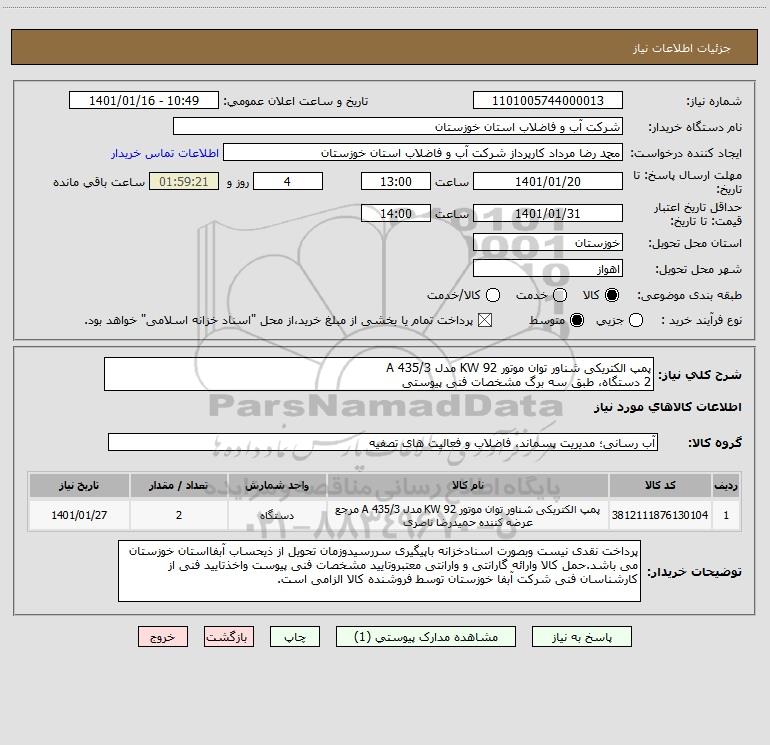Click the شماره نیاز field 1101005744000013
This screenshot has width=770, height=745.
click(x=548, y=100)
